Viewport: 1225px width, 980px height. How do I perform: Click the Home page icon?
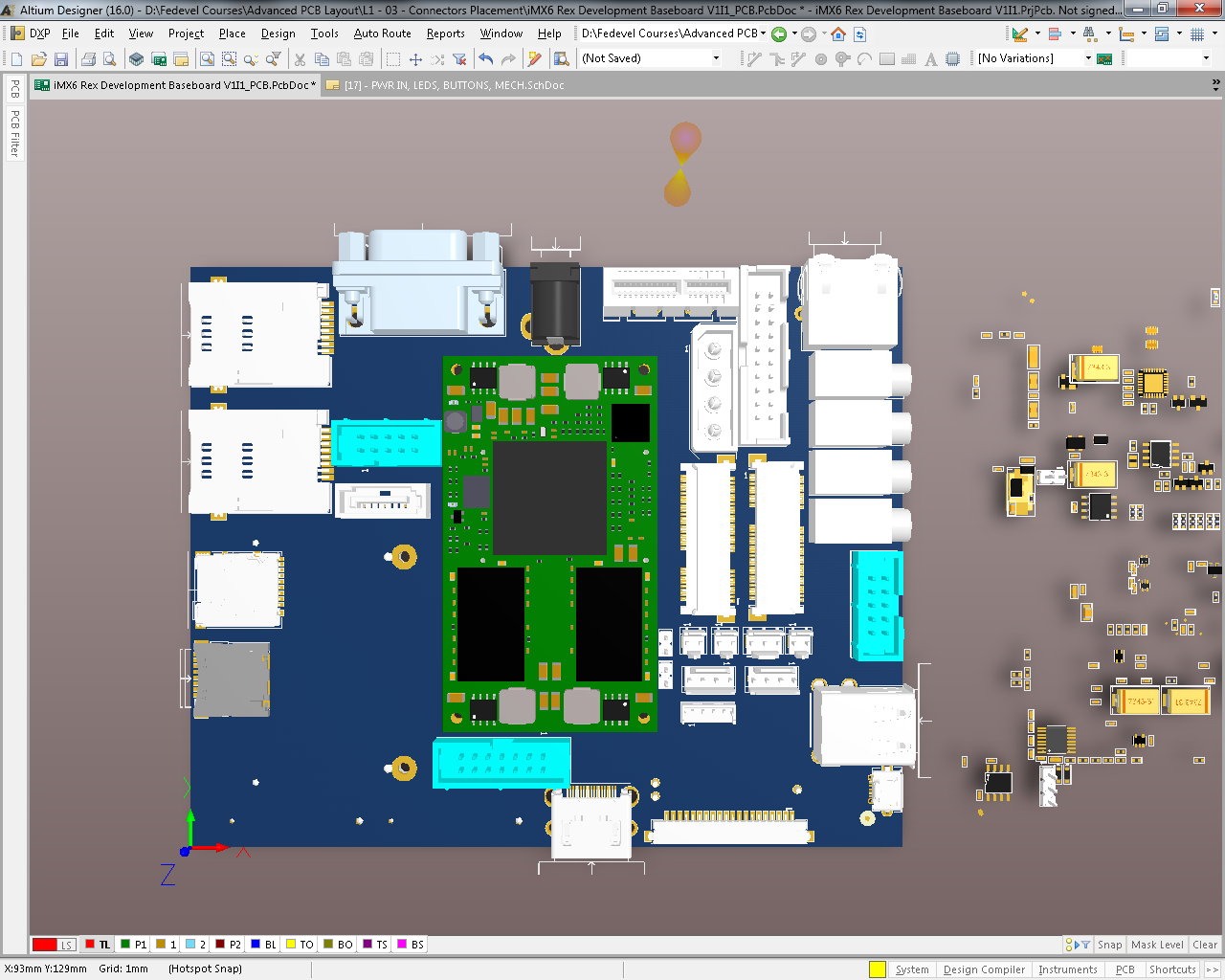(838, 34)
